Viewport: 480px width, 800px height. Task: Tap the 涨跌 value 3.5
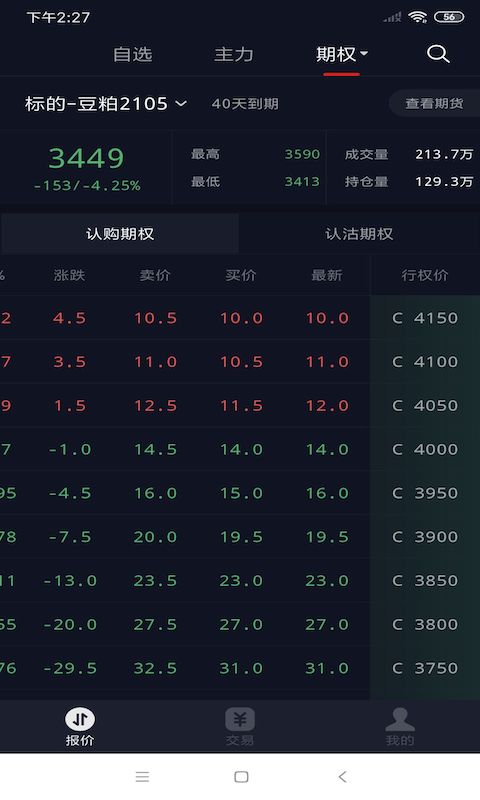coord(69,362)
